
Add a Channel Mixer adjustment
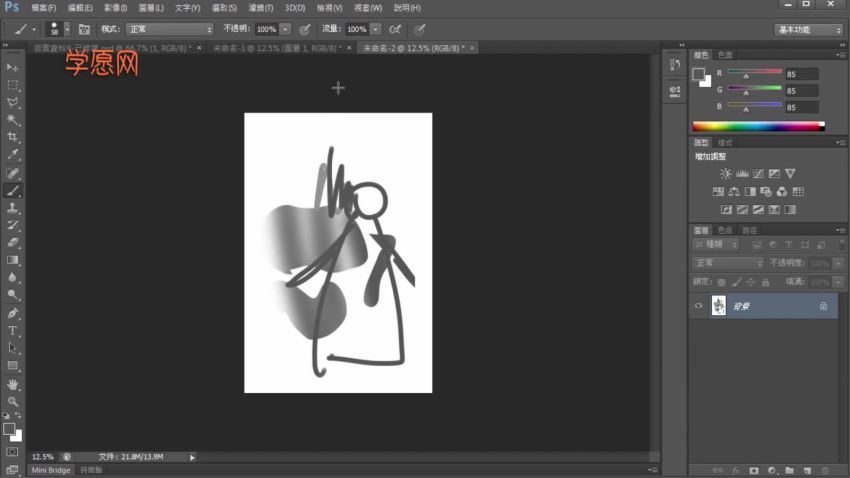[x=782, y=191]
